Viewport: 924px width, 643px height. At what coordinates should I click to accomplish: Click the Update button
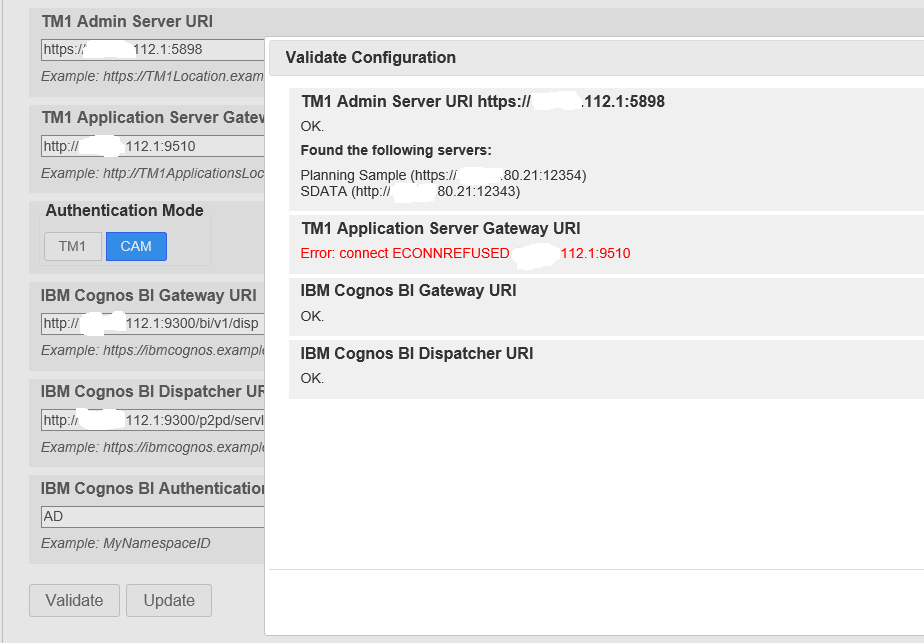(x=169, y=601)
